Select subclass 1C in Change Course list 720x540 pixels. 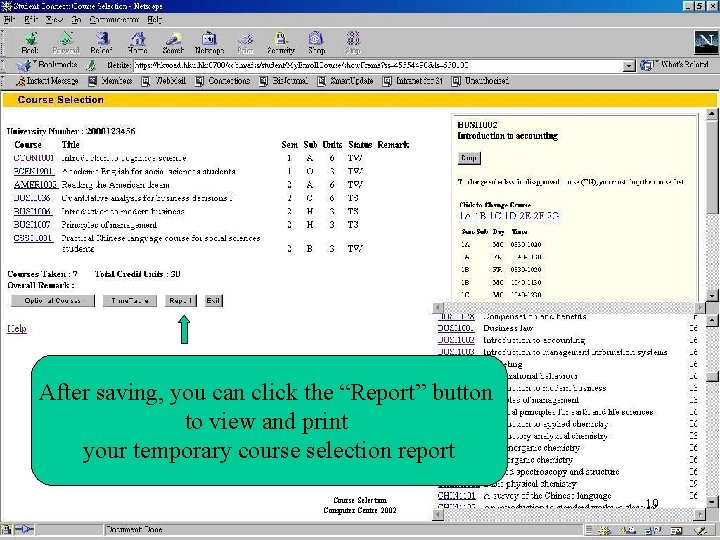495,216
